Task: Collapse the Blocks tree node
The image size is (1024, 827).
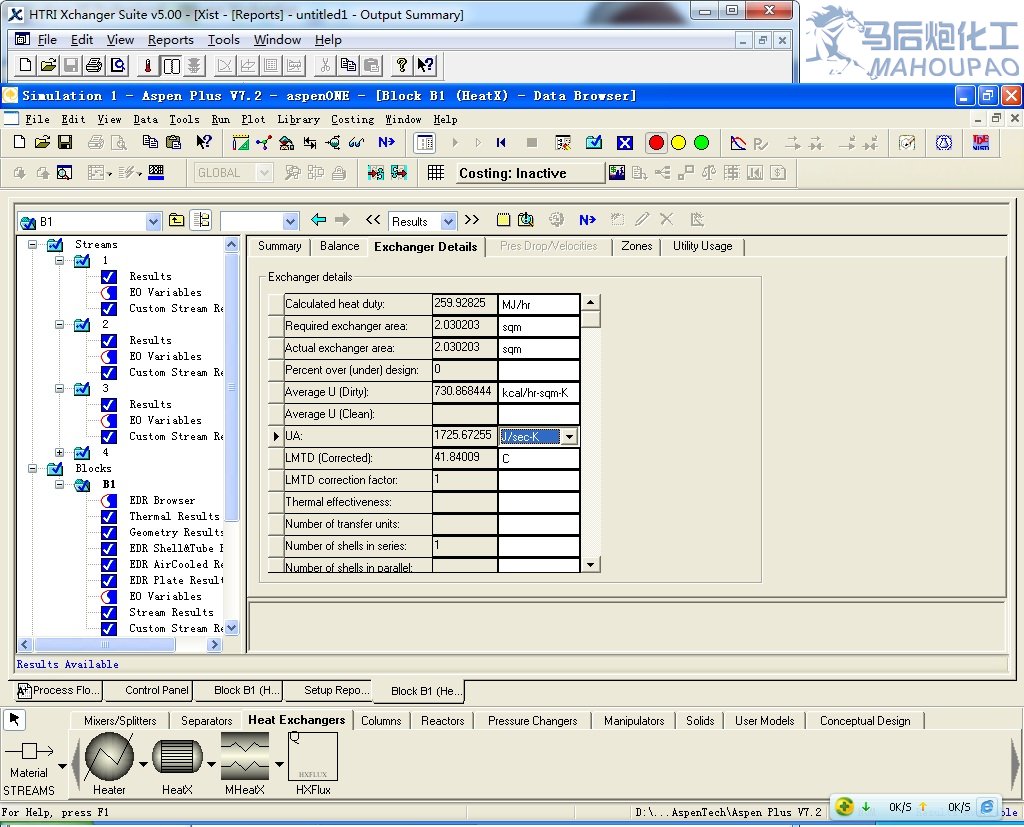Action: (x=32, y=468)
